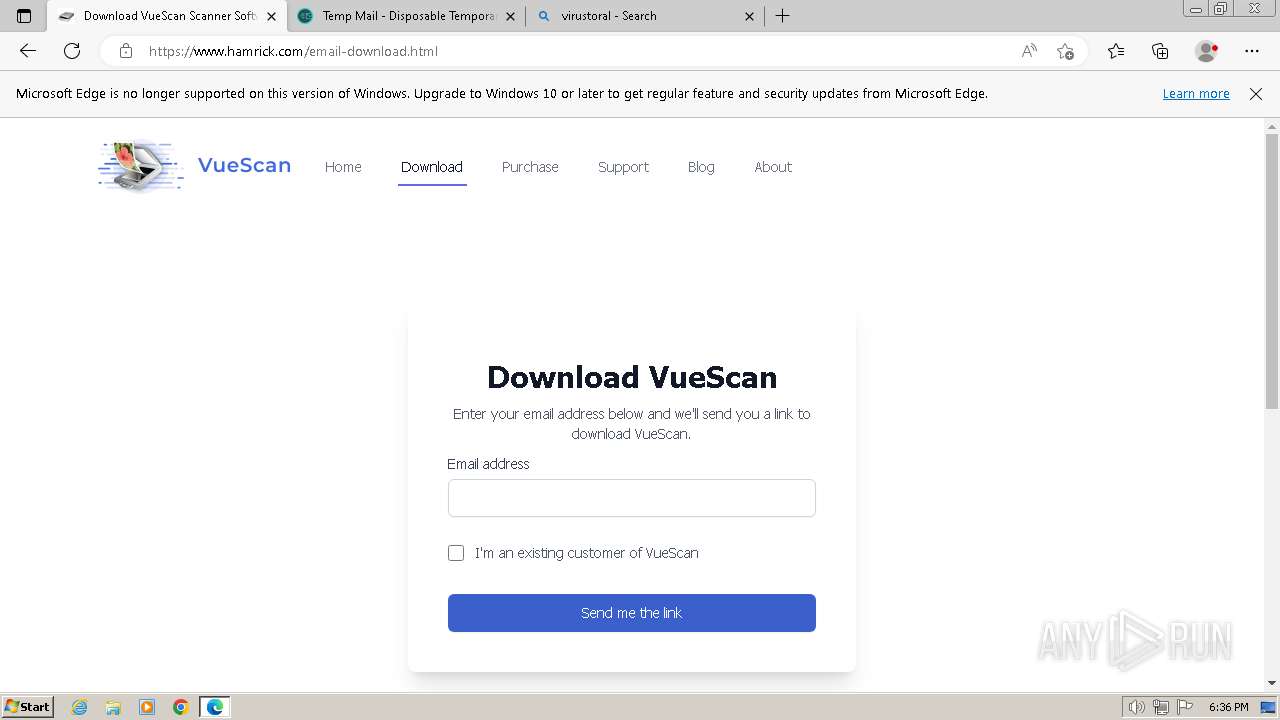The image size is (1280, 720).
Task: Open the About nav item
Action: (x=773, y=167)
